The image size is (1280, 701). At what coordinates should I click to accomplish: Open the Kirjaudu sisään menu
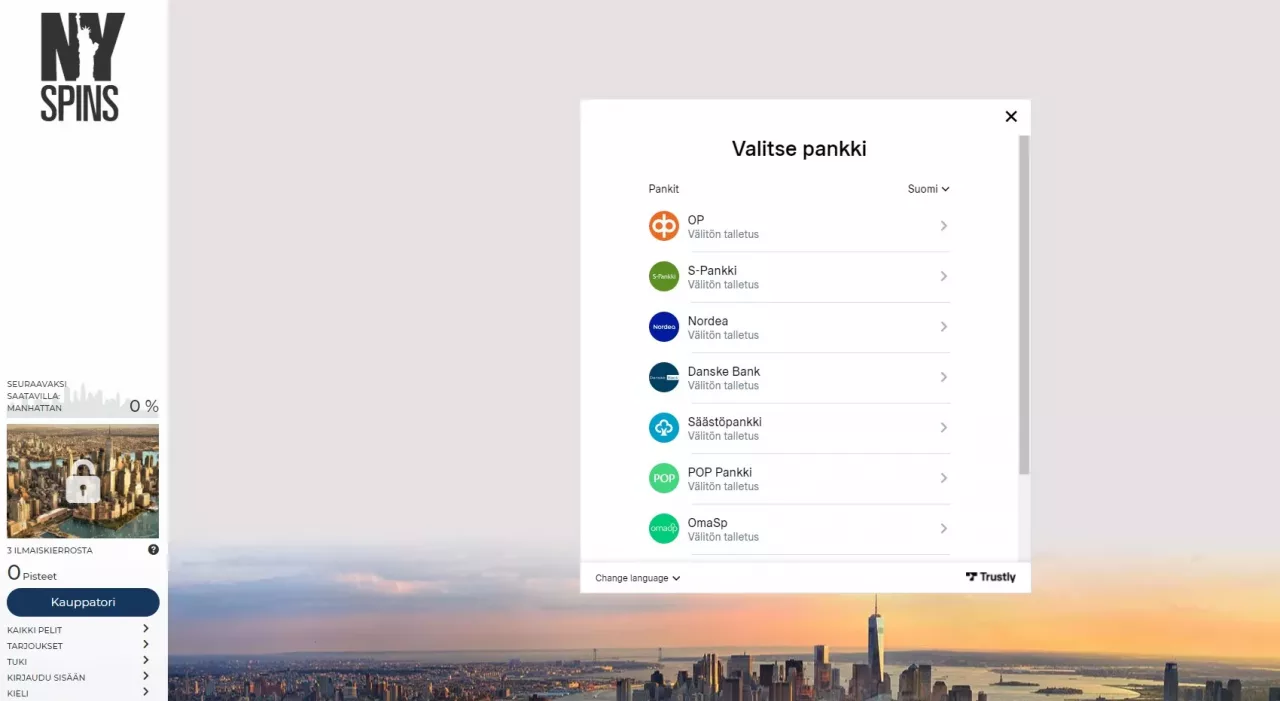[x=78, y=677]
